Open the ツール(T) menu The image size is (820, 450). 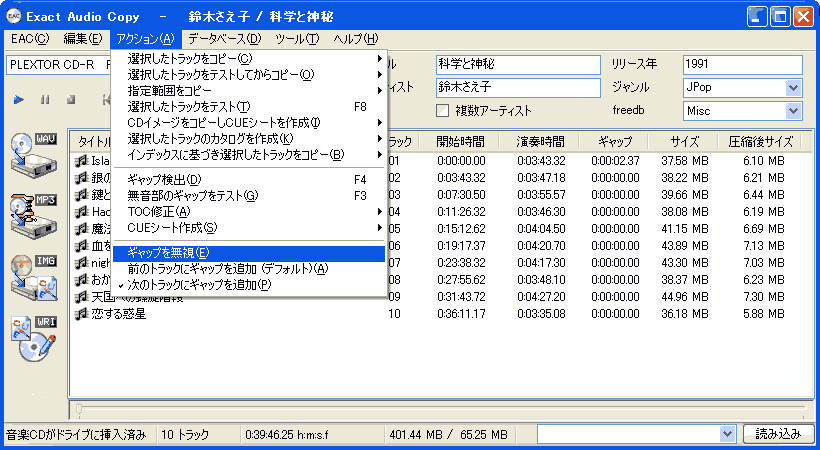(297, 39)
